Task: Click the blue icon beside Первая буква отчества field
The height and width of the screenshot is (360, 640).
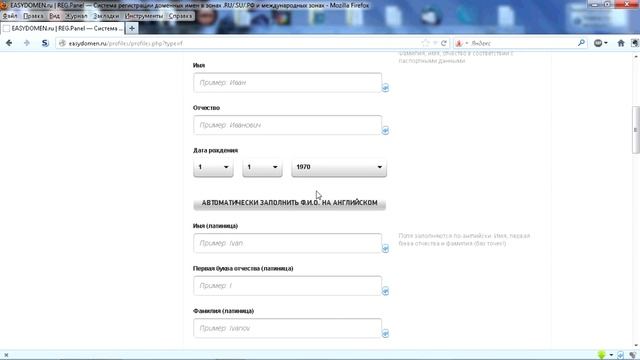Action: coord(385,291)
